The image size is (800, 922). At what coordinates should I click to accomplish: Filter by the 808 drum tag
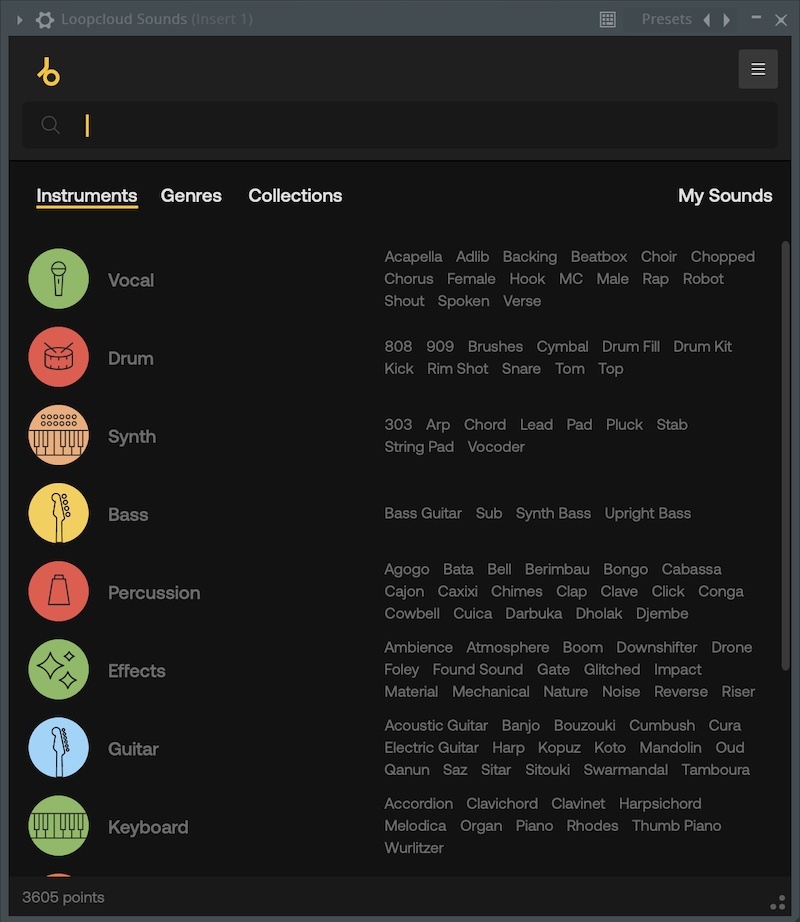pyautogui.click(x=398, y=347)
